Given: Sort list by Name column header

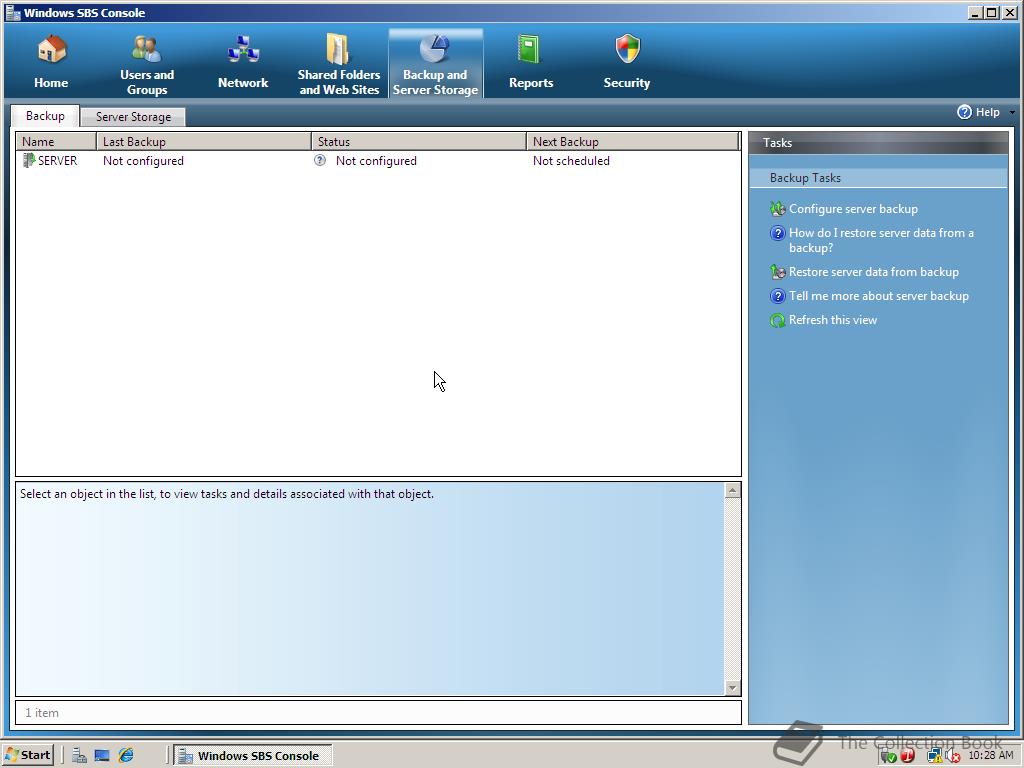Looking at the screenshot, I should (56, 142).
